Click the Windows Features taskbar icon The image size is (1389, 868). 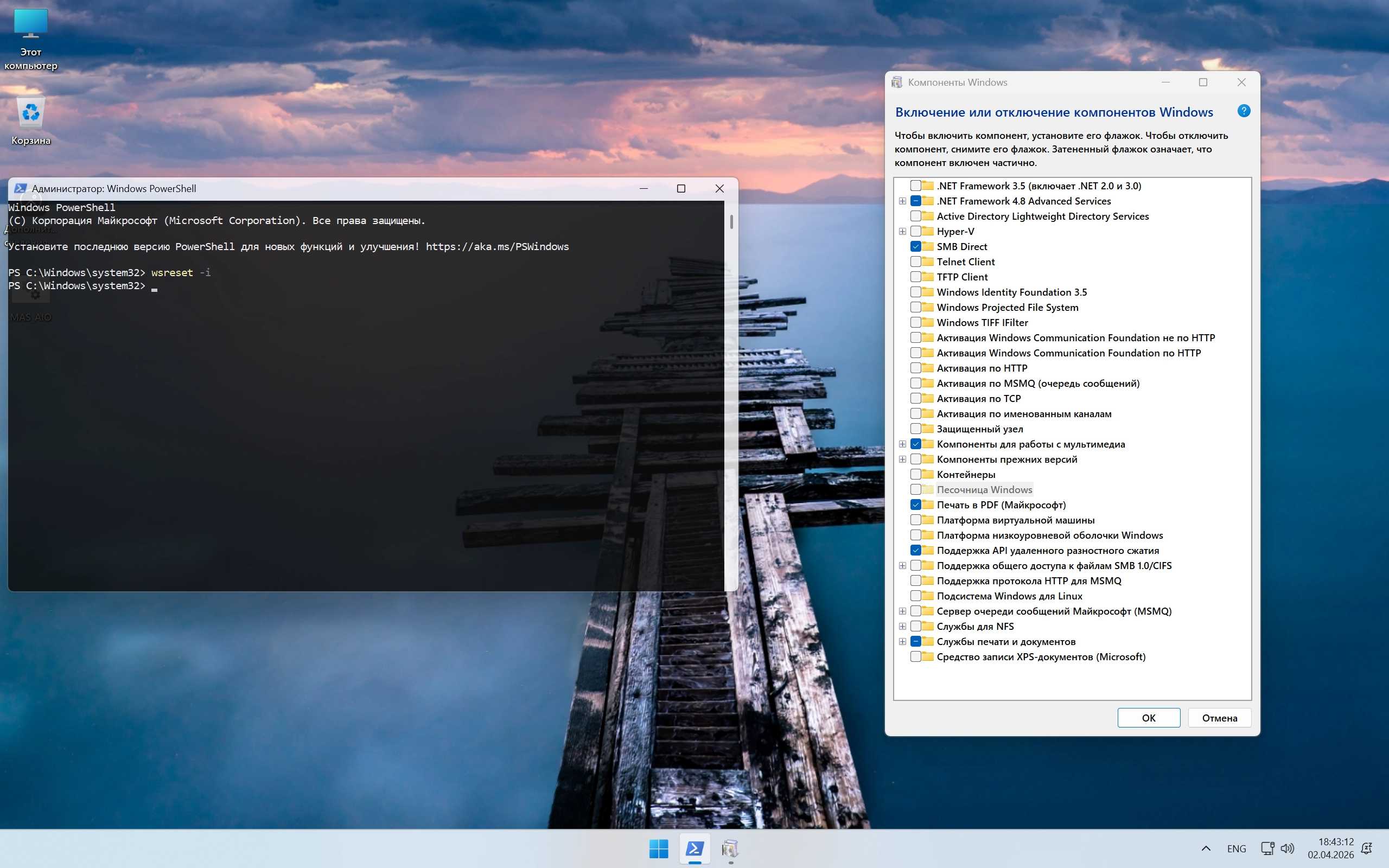[730, 848]
